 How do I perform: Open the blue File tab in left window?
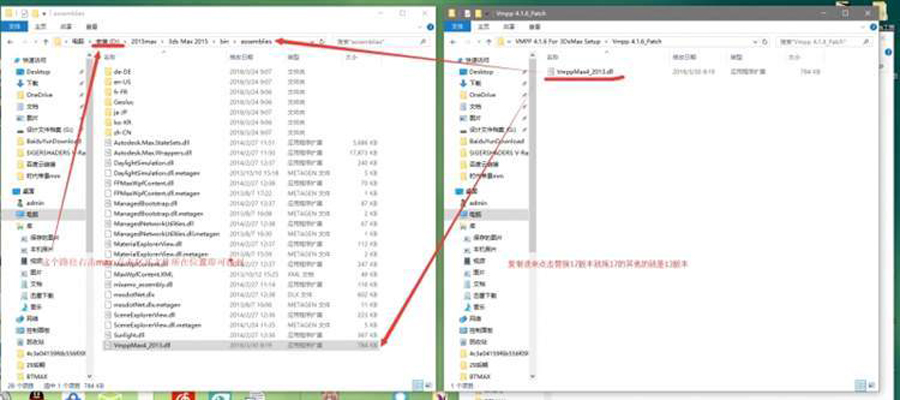(14, 25)
